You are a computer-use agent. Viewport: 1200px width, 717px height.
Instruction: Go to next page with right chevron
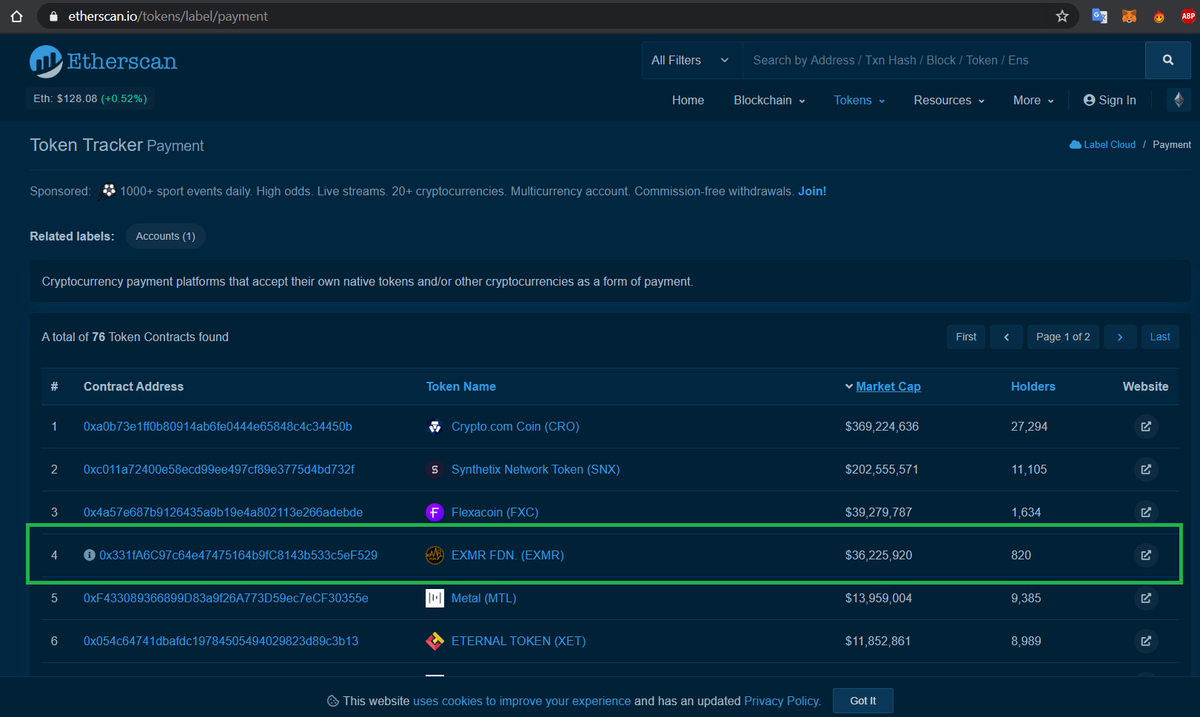[x=1120, y=337]
